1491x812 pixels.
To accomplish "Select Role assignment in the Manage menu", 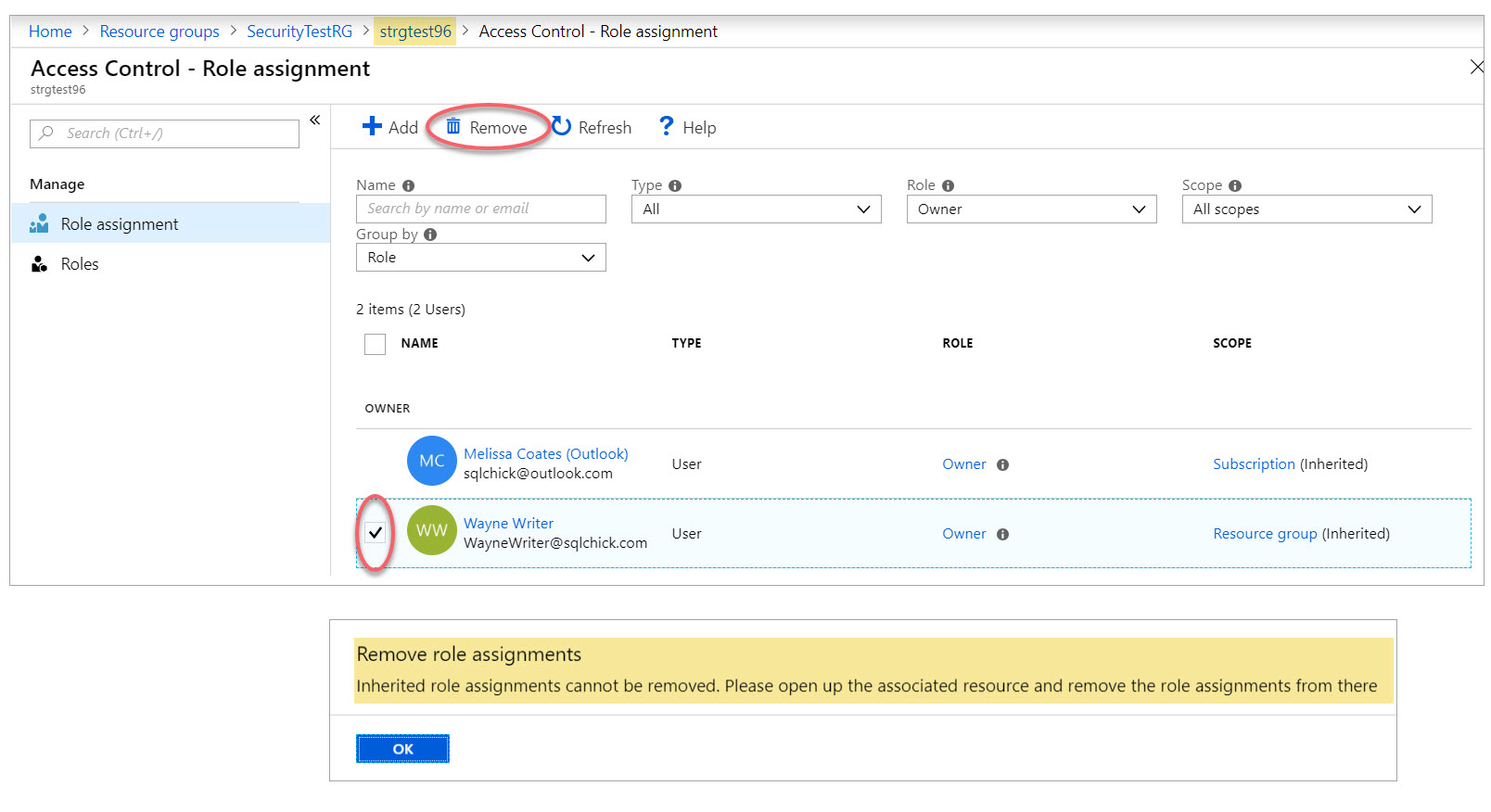I will (x=171, y=223).
